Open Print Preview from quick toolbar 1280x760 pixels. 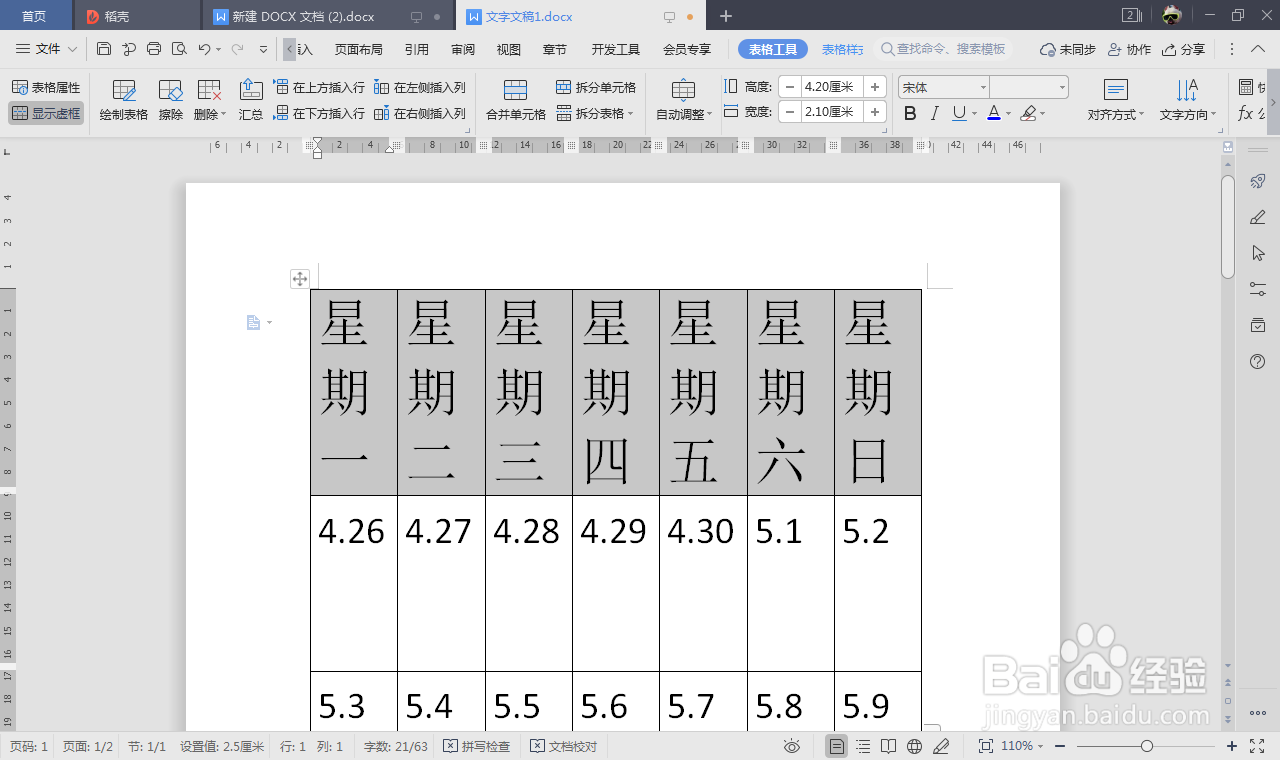click(x=179, y=49)
